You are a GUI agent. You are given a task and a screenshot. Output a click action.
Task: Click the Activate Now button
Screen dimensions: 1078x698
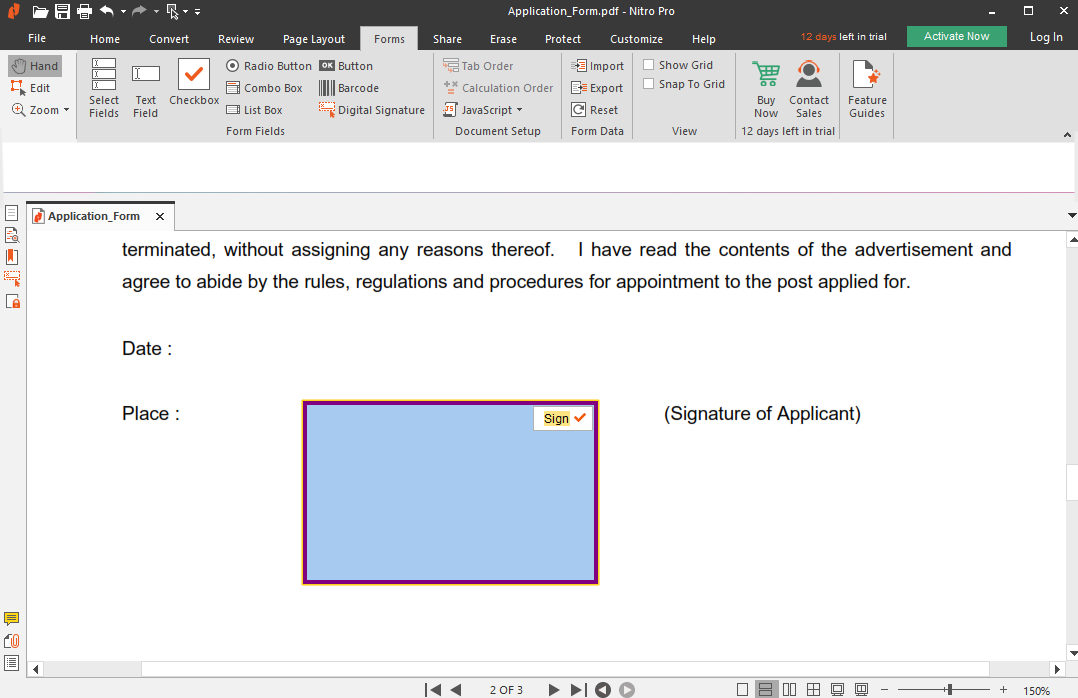(956, 36)
